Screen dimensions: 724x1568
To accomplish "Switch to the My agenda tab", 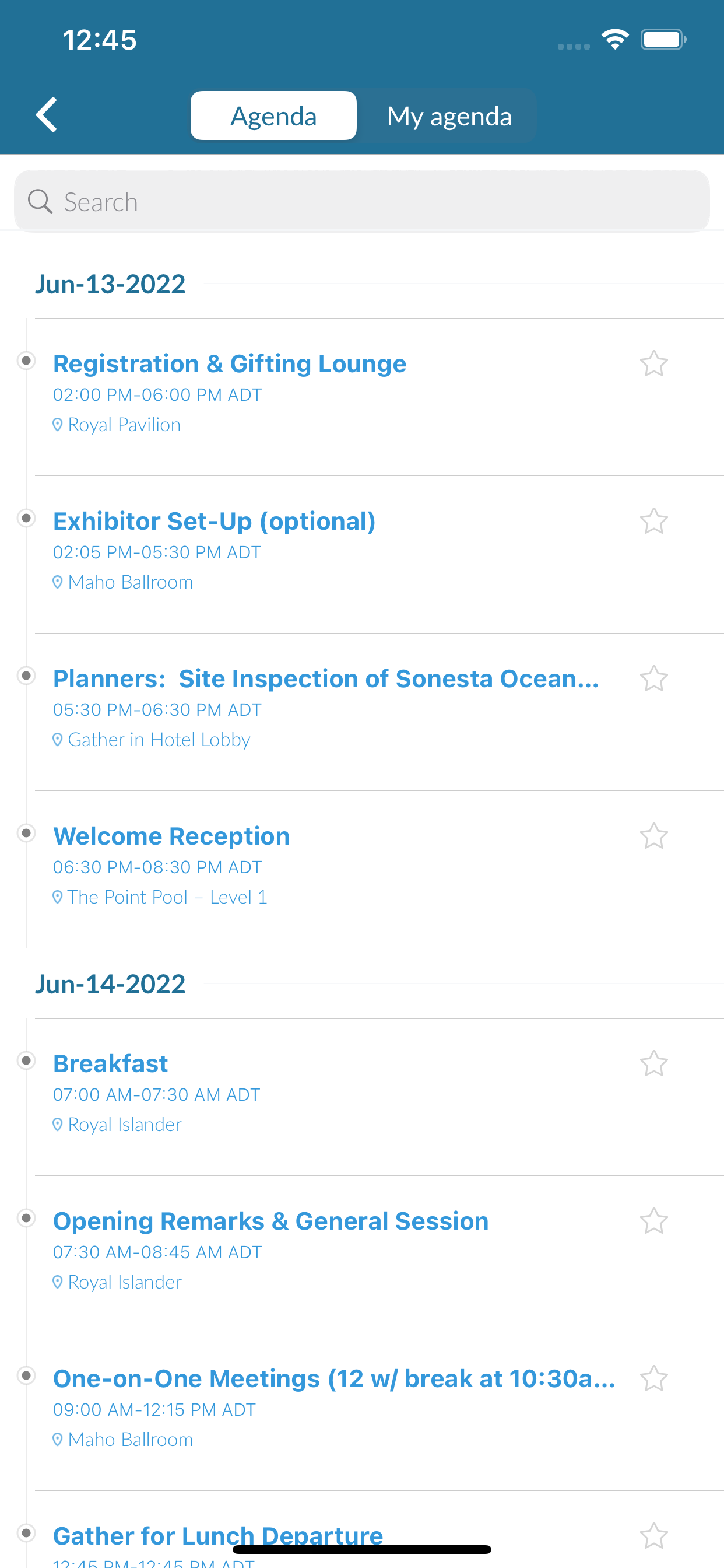I will coord(449,116).
